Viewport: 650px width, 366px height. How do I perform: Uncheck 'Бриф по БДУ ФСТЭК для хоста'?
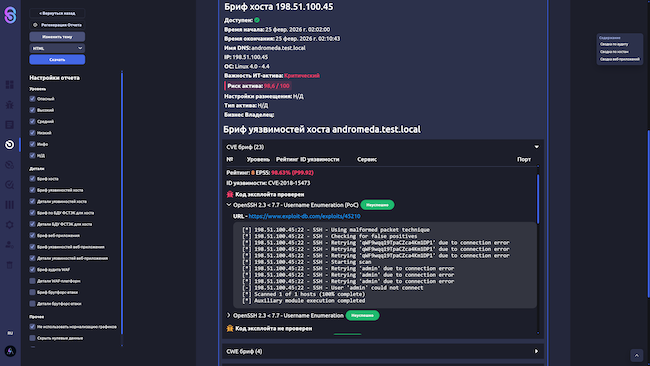[32, 213]
